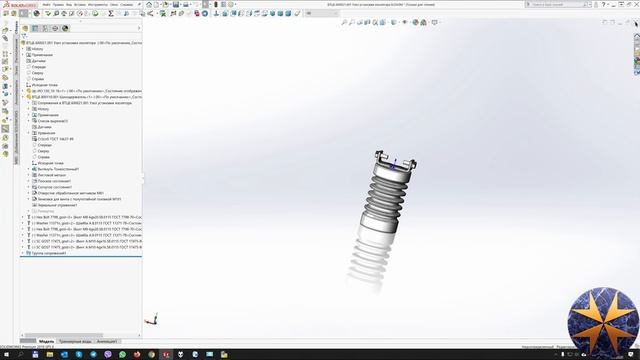Open dropdown arrow beside Options gear
The height and width of the screenshot is (360, 640).
[x=236, y=4]
